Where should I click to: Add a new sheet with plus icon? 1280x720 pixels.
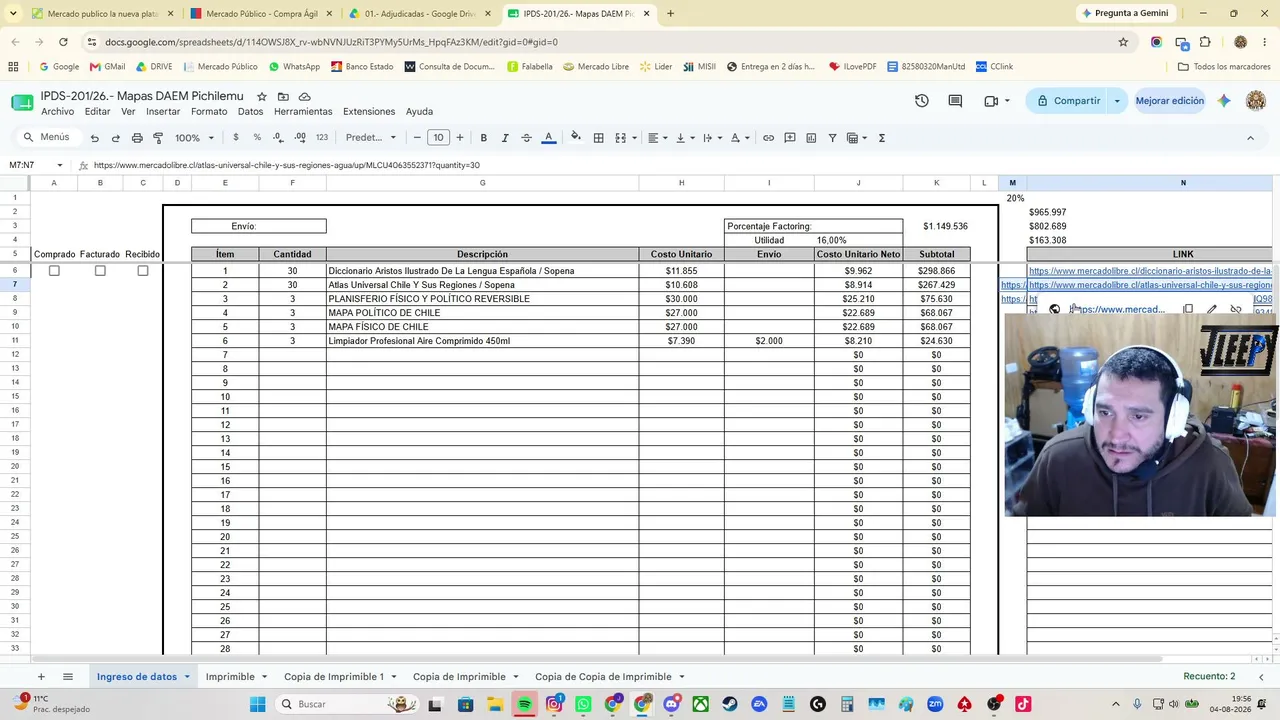[41, 677]
